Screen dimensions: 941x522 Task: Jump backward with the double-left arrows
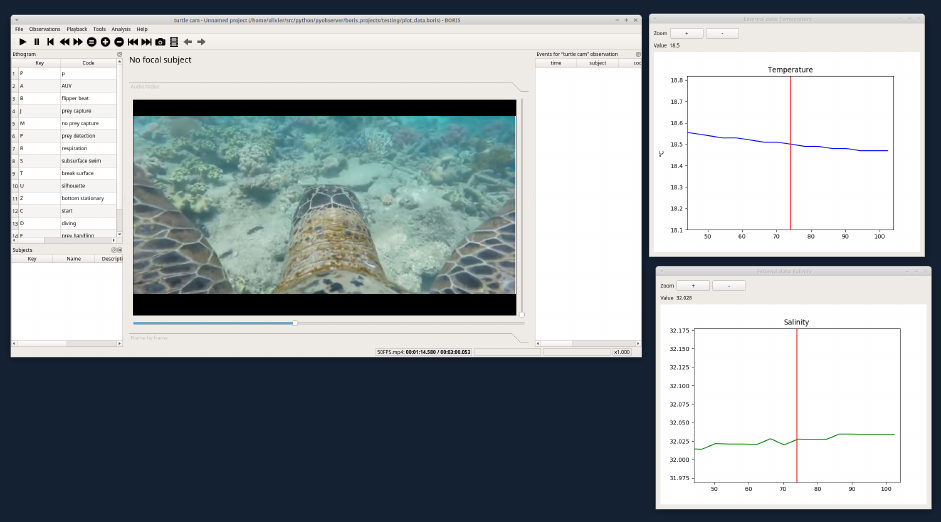pos(64,42)
